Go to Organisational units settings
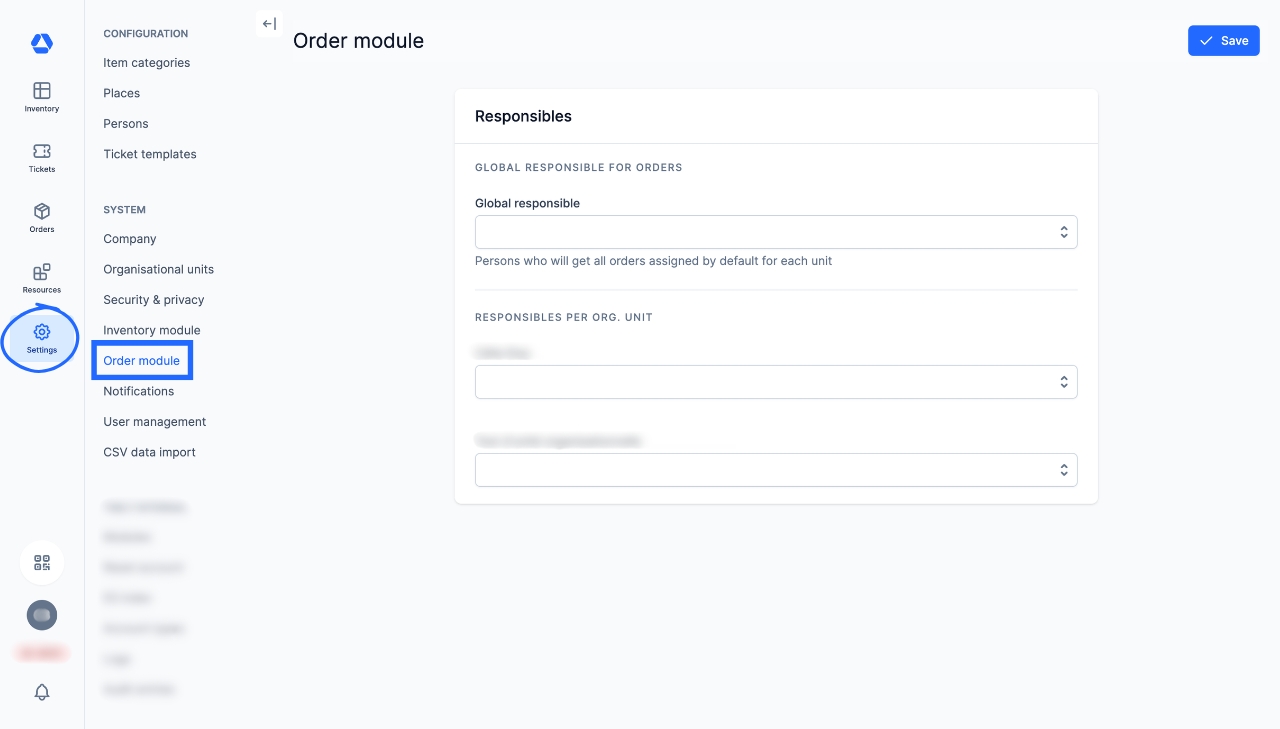 (158, 269)
